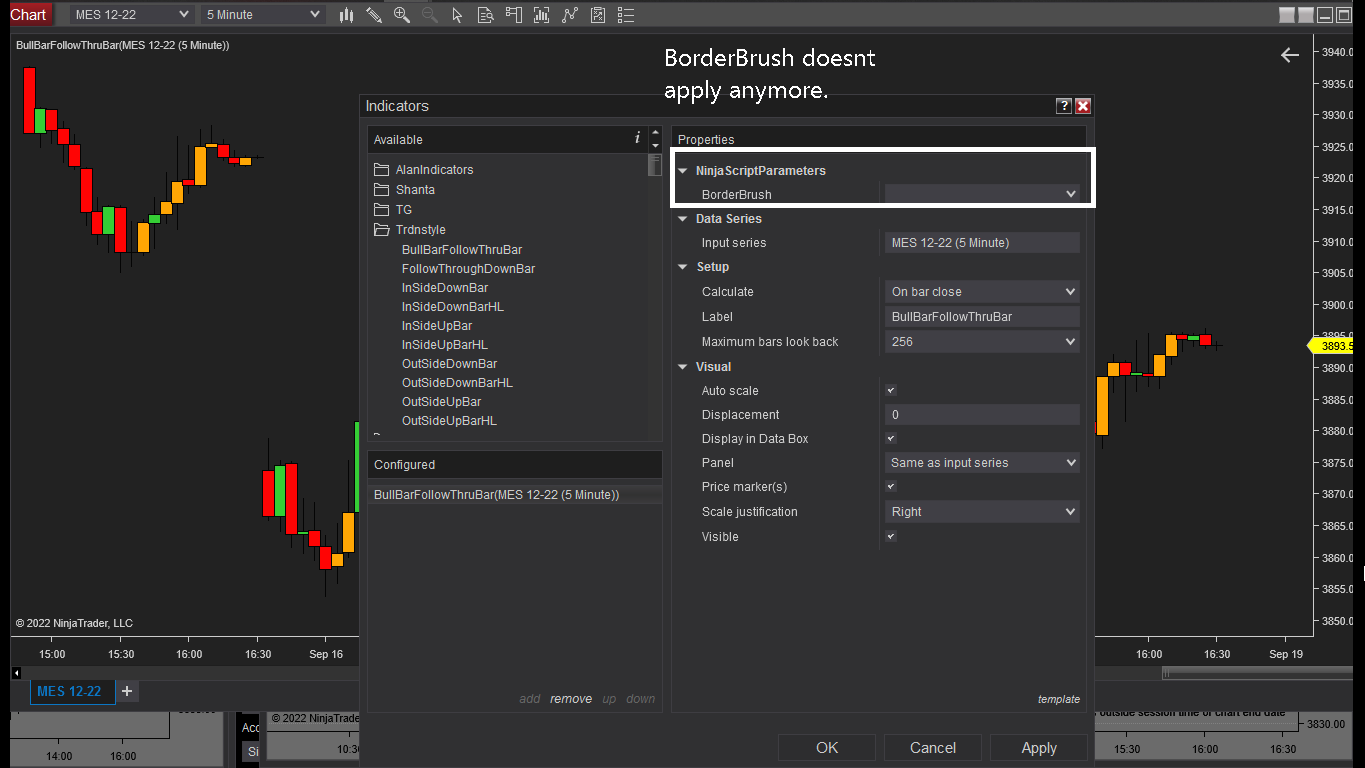Toggle the Display in Data Box checkbox

891,438
